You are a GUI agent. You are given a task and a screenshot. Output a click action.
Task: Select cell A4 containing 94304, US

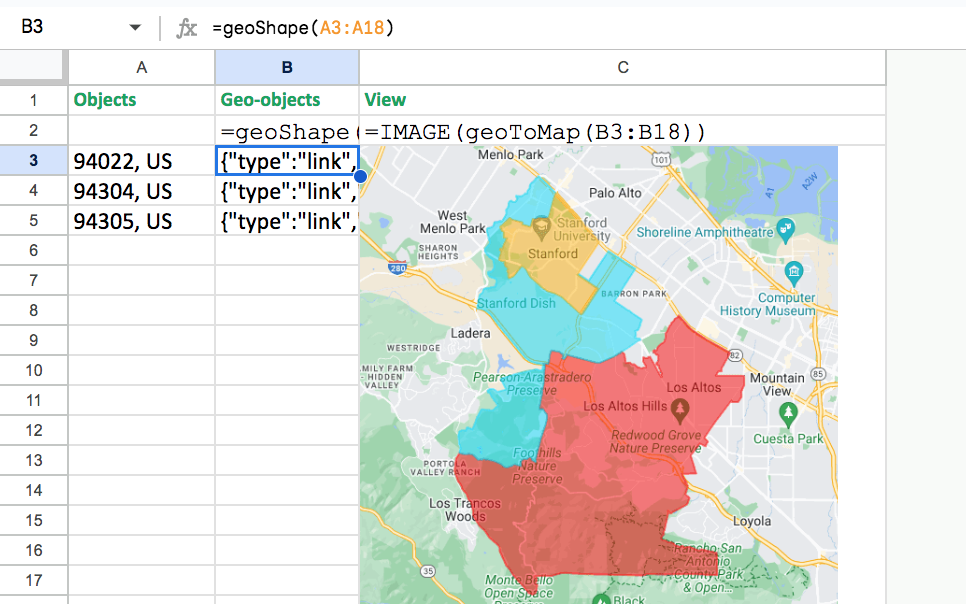141,191
